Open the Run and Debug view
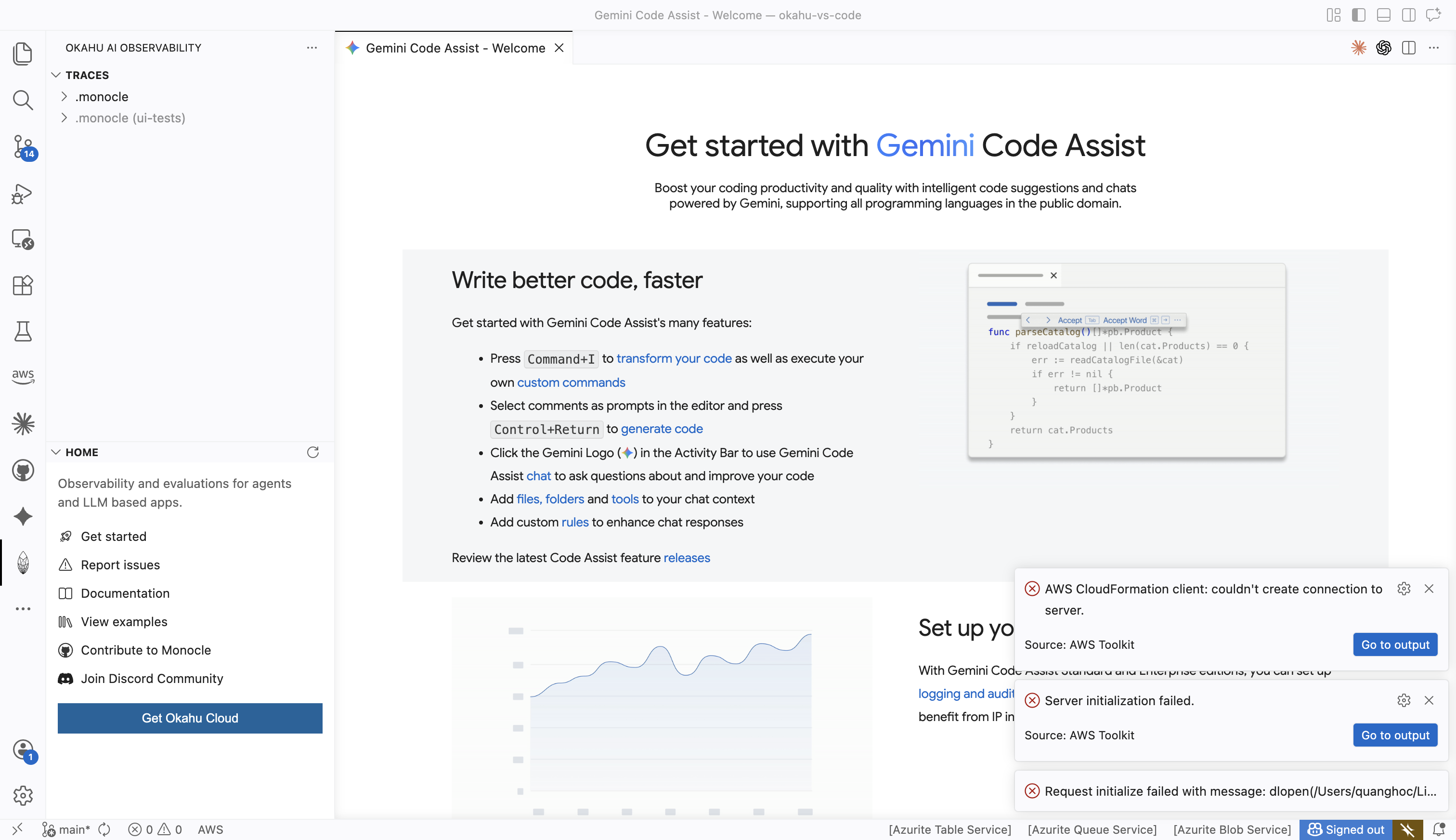1456x840 pixels. click(x=23, y=194)
